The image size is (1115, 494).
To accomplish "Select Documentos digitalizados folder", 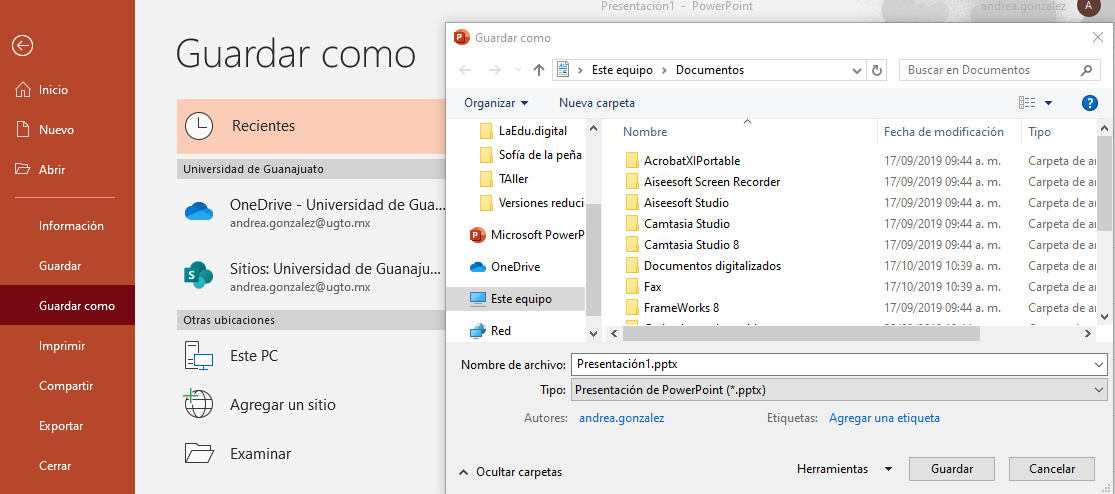I will click(x=713, y=266).
